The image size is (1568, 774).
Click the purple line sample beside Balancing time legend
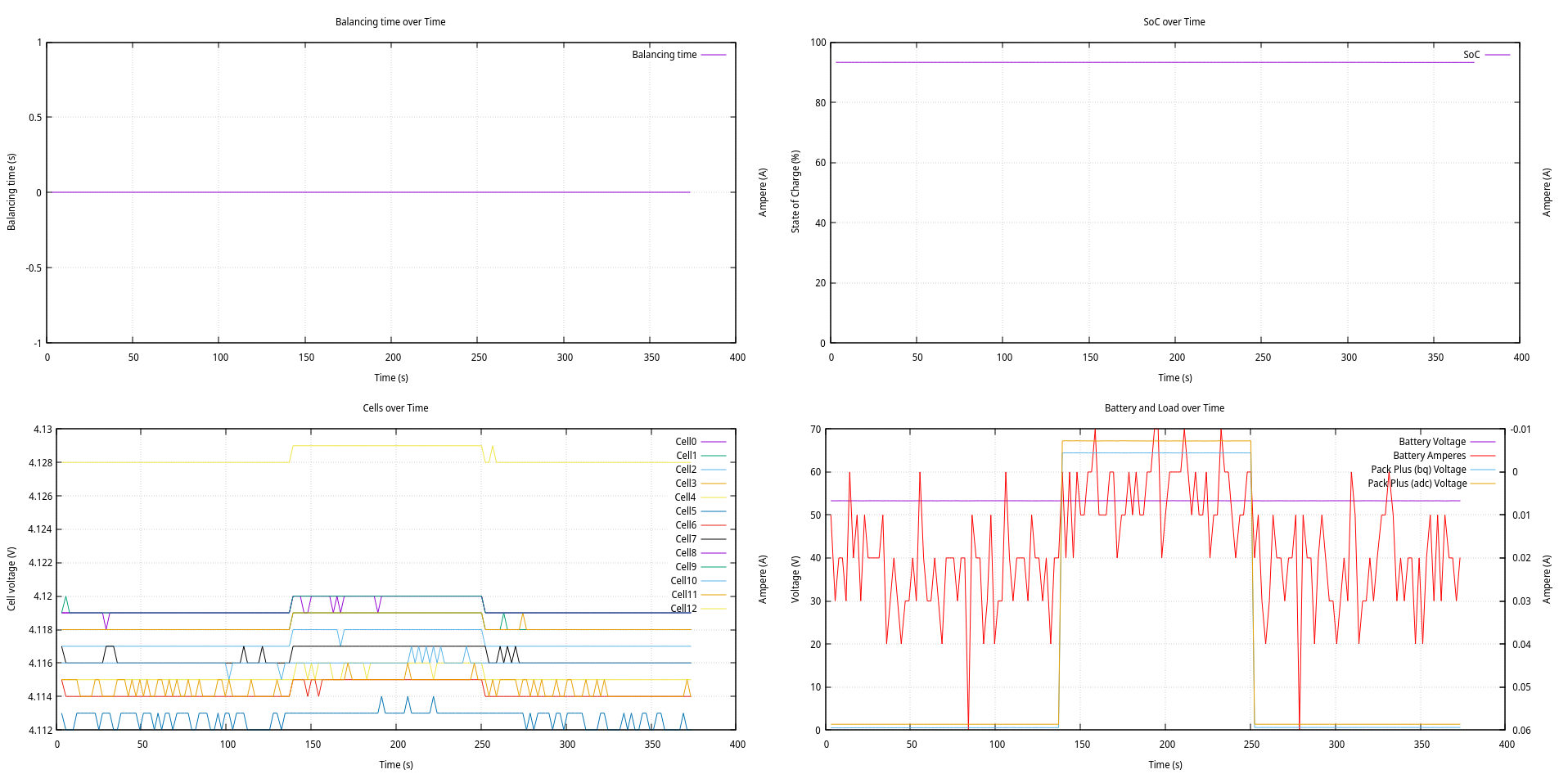(x=714, y=55)
